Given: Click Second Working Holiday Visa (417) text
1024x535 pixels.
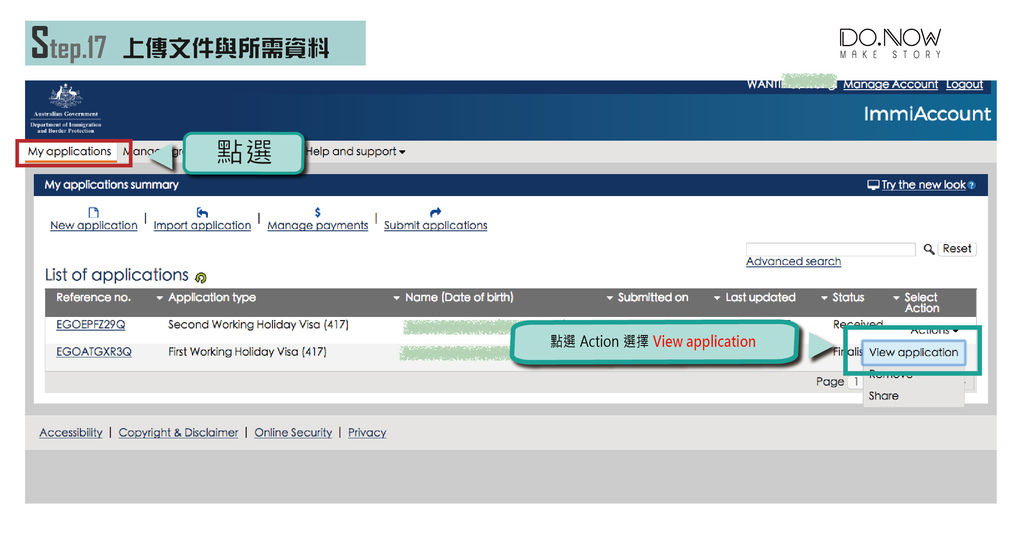Looking at the screenshot, I should (x=258, y=325).
